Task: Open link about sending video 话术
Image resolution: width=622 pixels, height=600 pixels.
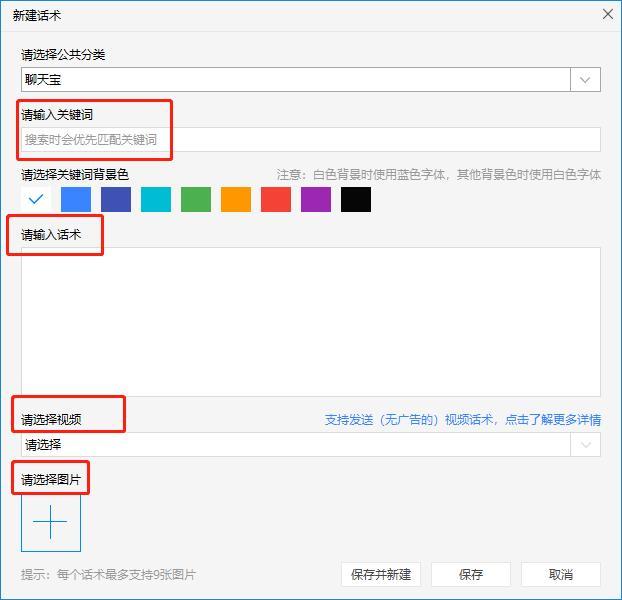Action: (x=462, y=420)
